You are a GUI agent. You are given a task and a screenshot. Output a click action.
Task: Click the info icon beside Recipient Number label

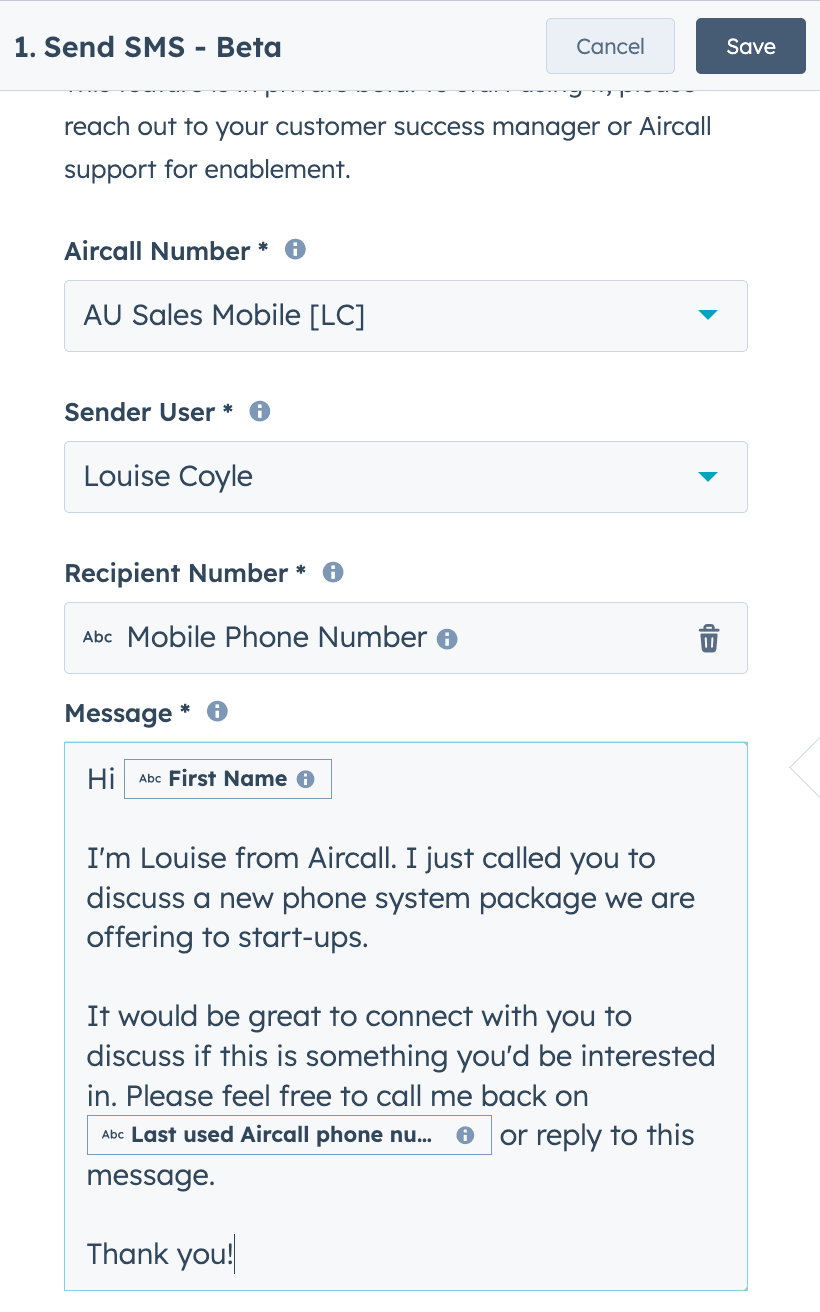331,572
